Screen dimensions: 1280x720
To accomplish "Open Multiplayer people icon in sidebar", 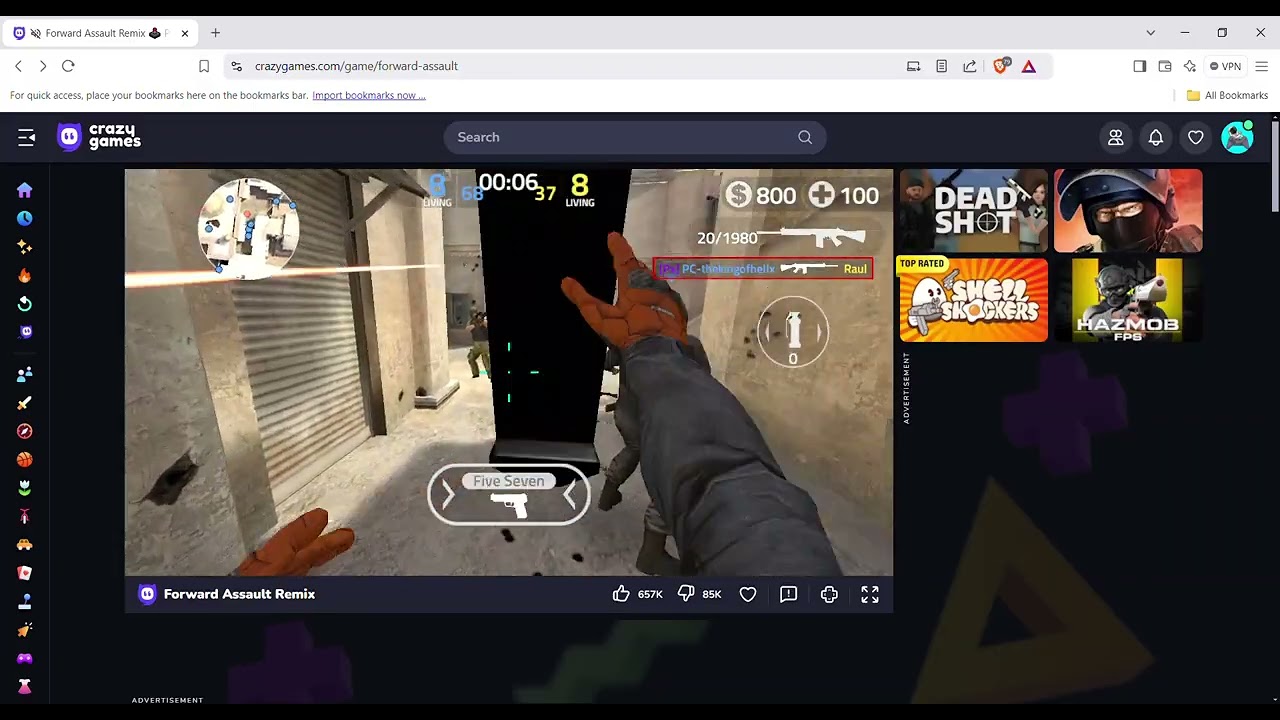I will point(25,374).
